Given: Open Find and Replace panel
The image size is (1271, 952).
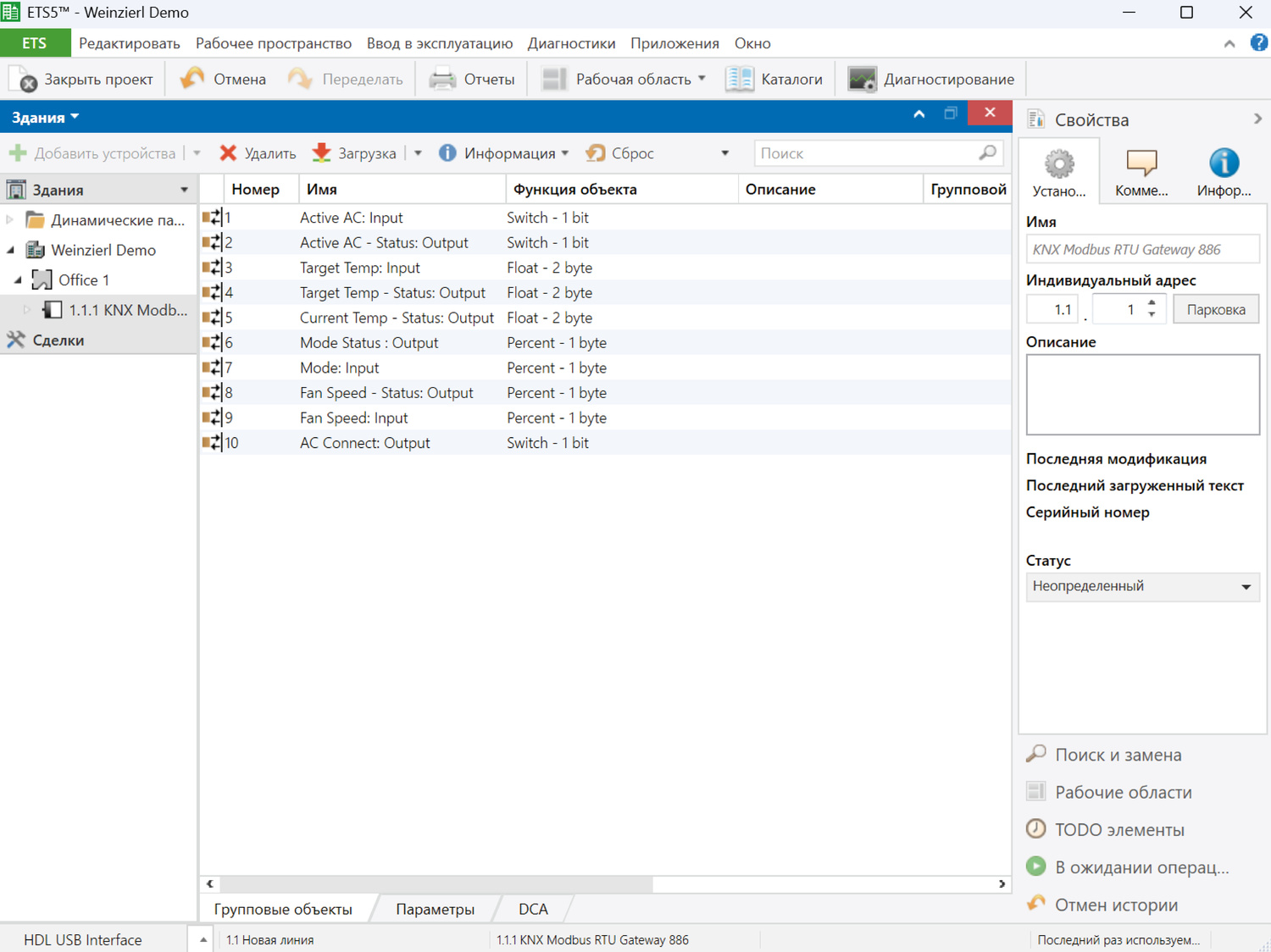Looking at the screenshot, I should (1117, 755).
